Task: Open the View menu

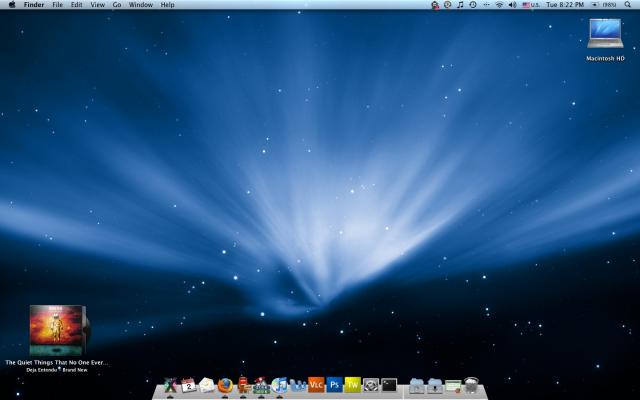Action: 98,5
